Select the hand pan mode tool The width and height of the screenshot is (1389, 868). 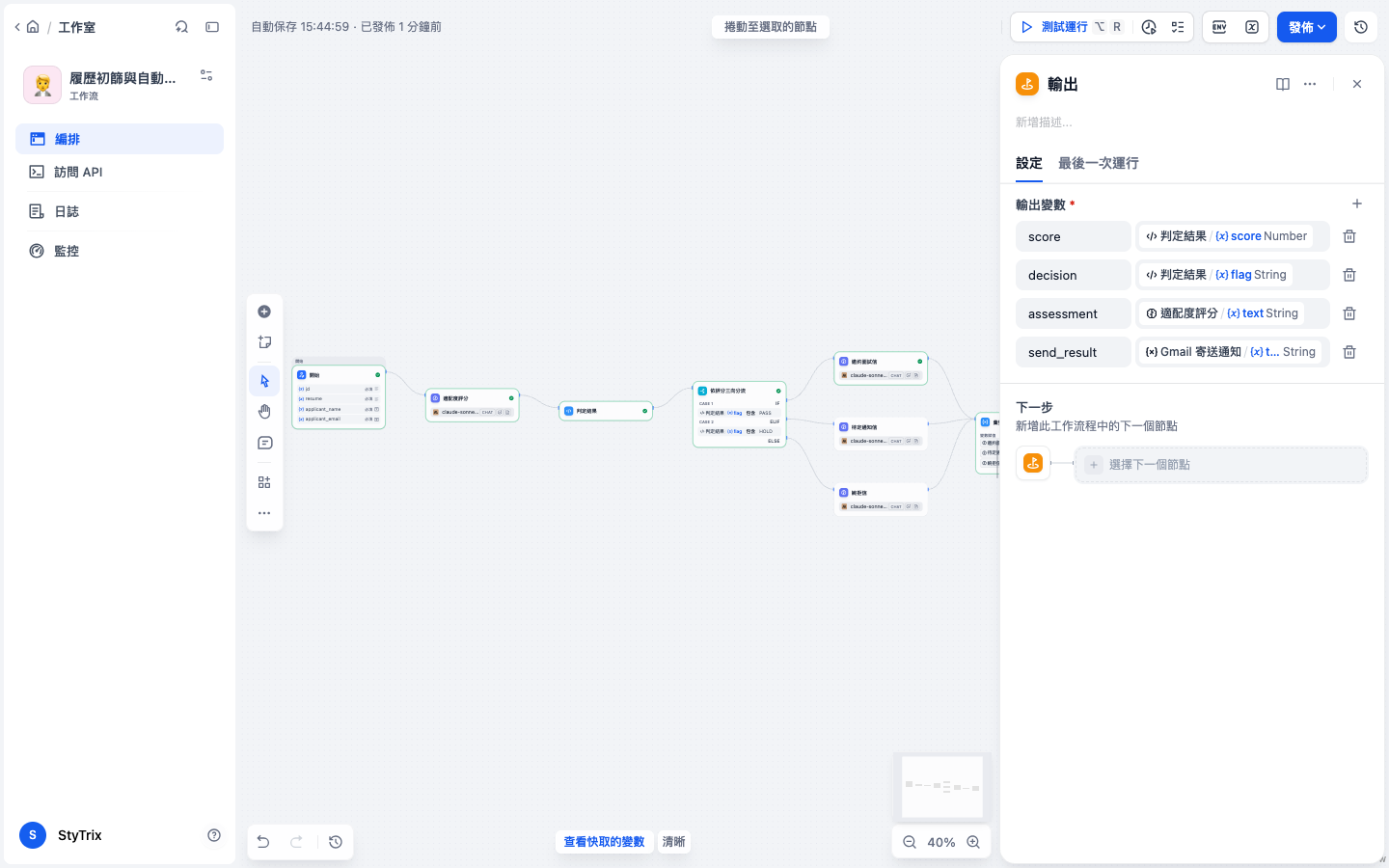point(264,412)
